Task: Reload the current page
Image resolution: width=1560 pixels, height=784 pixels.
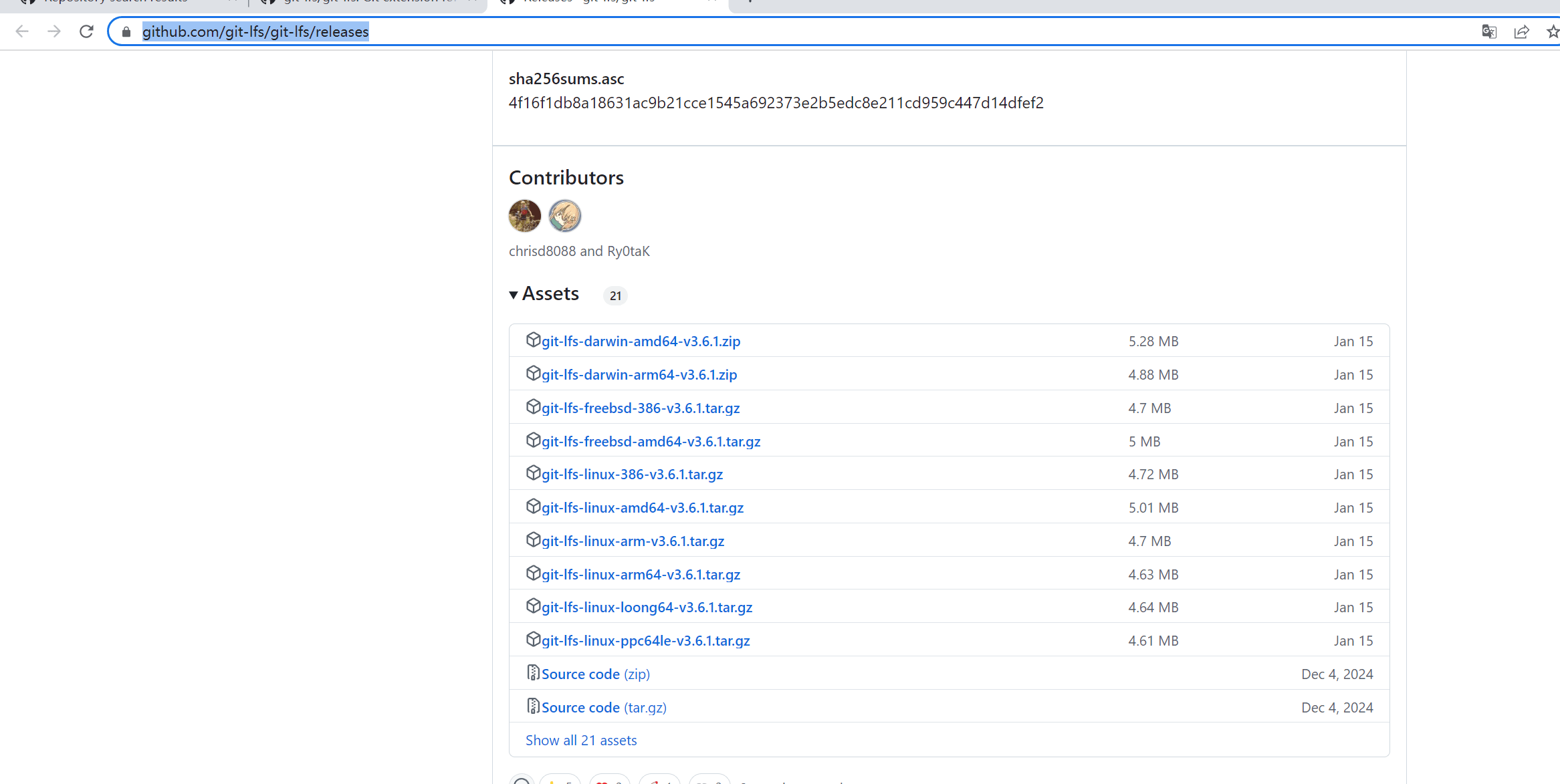Action: tap(86, 31)
